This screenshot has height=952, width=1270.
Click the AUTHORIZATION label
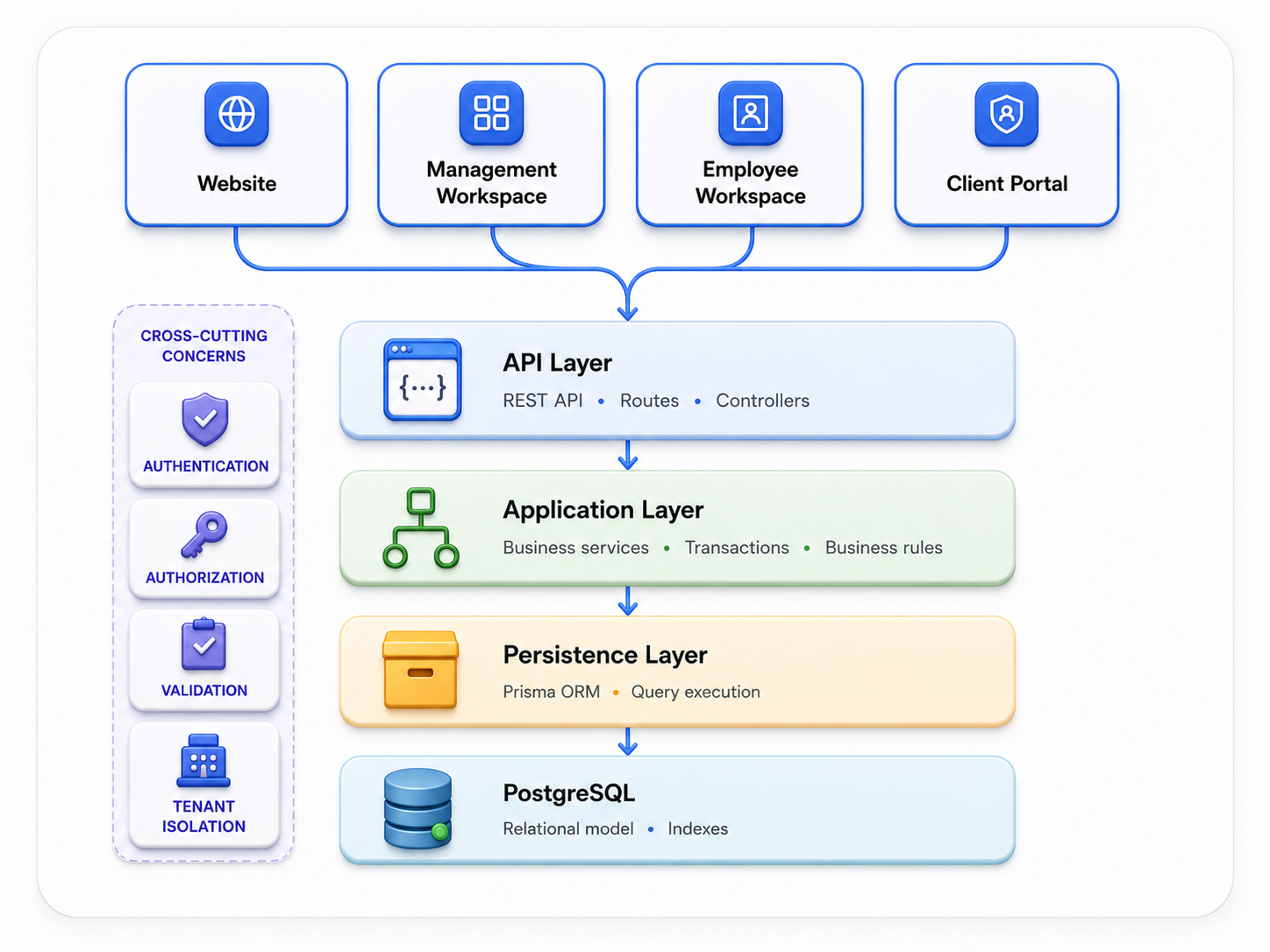click(205, 578)
